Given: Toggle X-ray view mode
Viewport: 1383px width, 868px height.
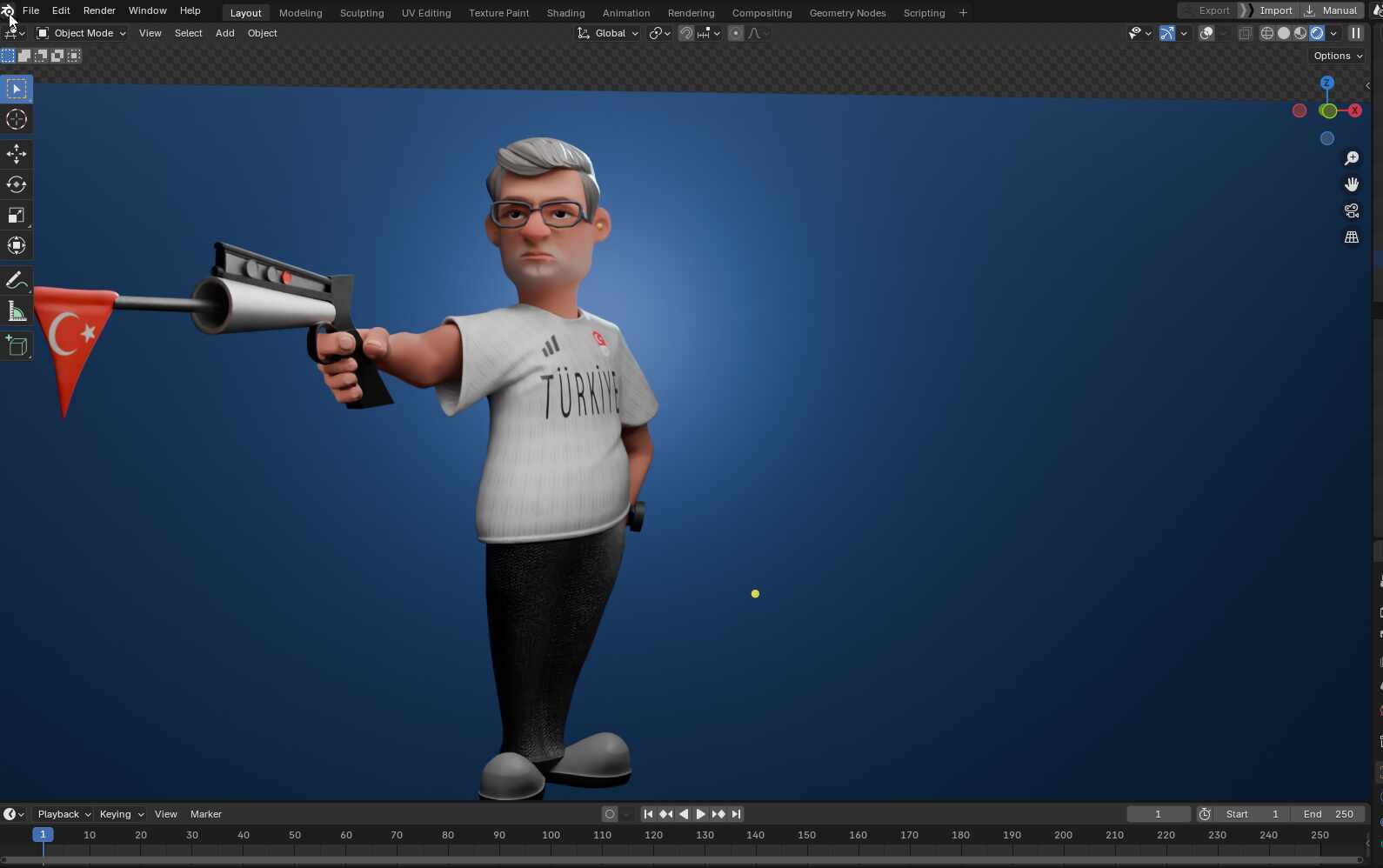Looking at the screenshot, I should pyautogui.click(x=1245, y=33).
